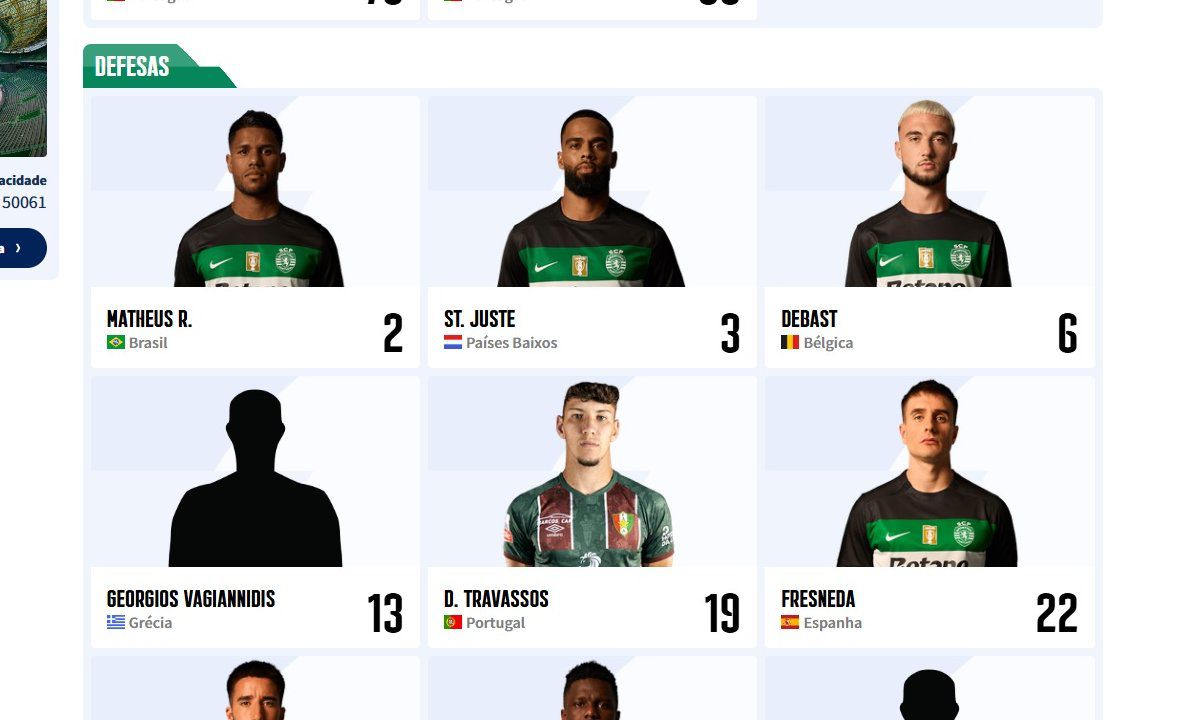
Task: Open the MATHEUS R. name link
Action: tap(150, 318)
